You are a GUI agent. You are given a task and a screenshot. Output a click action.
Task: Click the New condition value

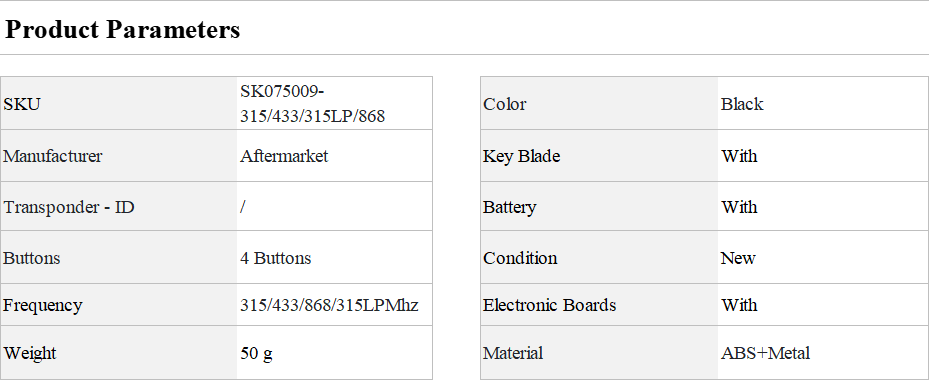(x=738, y=258)
